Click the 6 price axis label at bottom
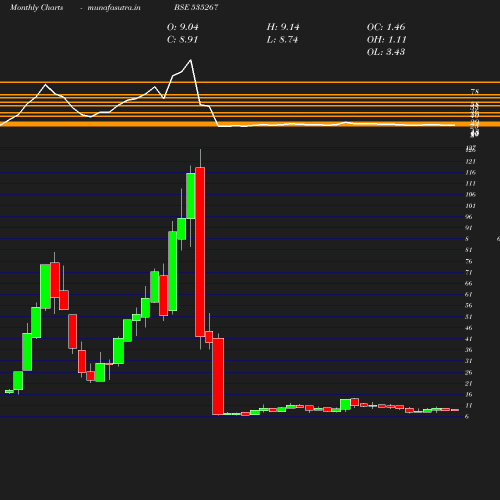Screen dimensions: 500x500 [467, 417]
